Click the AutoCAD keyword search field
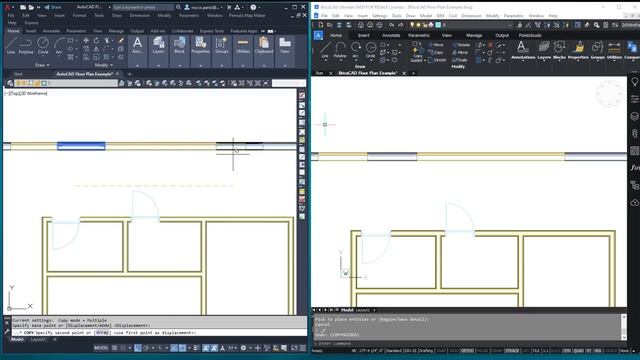Screen dimensions: 640x360 click(x=143, y=7)
